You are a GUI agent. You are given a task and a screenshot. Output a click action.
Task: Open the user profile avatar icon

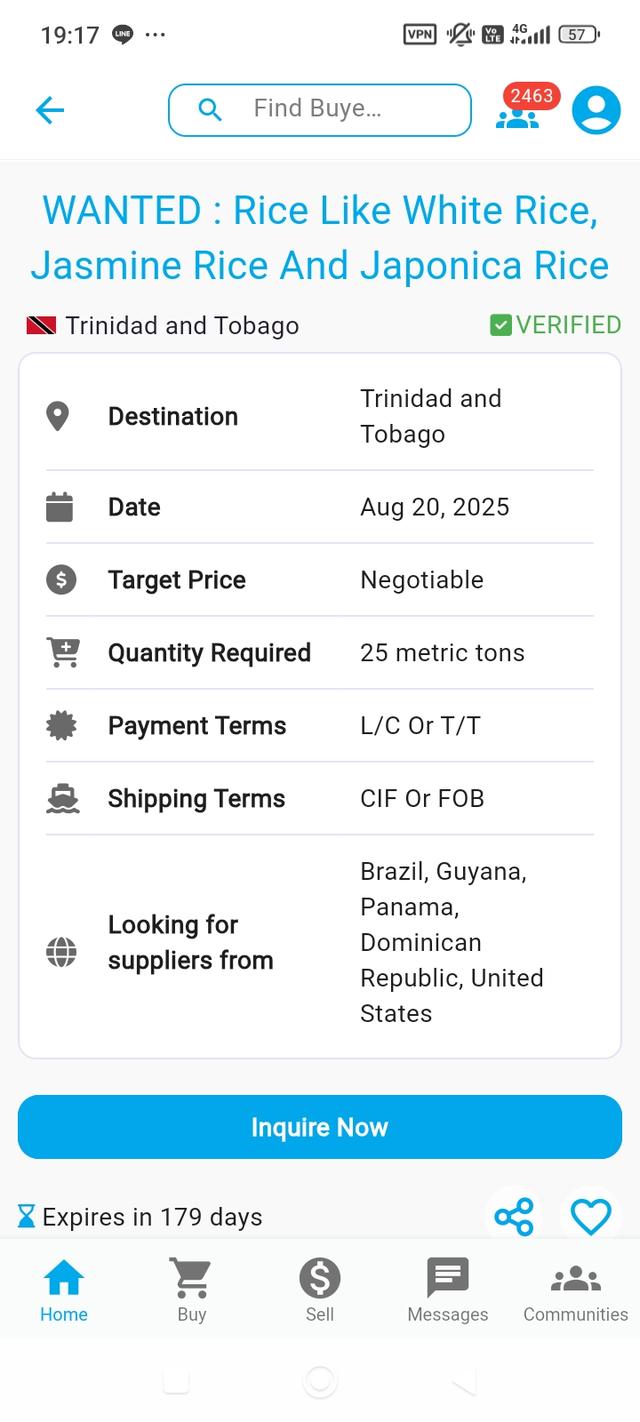(x=596, y=110)
